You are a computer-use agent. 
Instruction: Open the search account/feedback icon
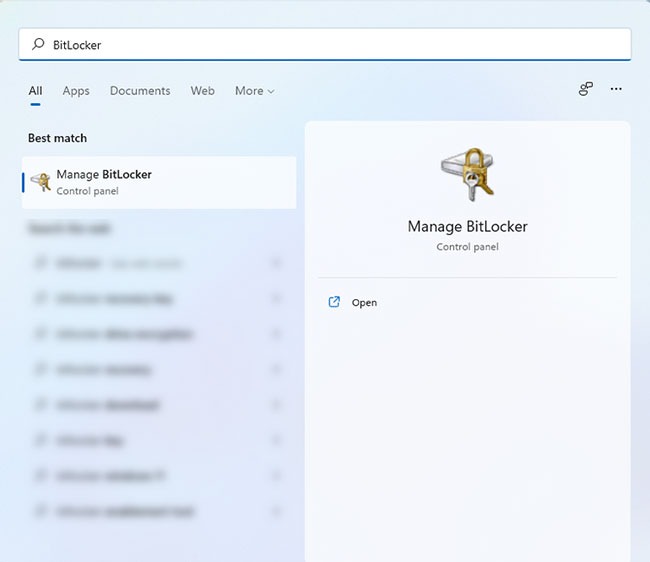[586, 89]
